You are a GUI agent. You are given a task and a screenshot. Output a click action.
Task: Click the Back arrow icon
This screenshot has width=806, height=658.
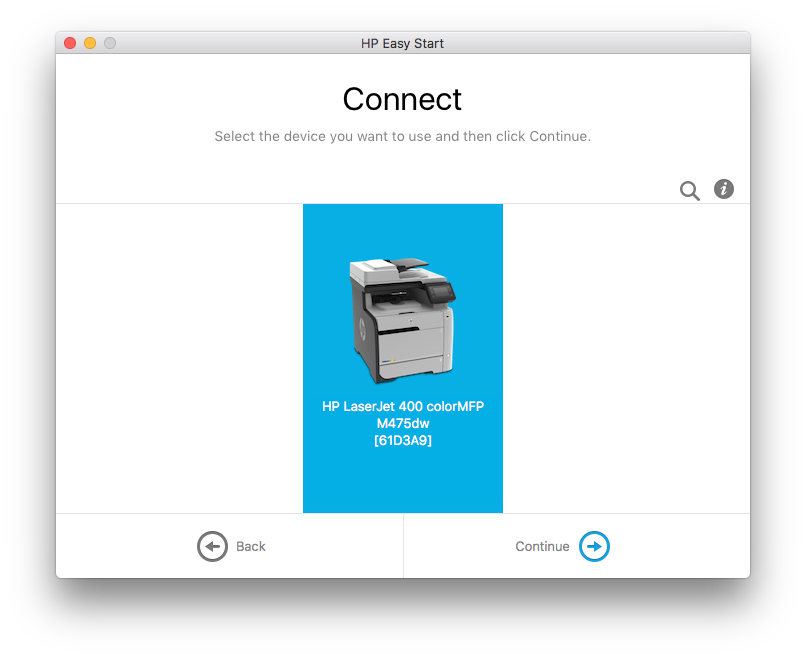pyautogui.click(x=212, y=546)
